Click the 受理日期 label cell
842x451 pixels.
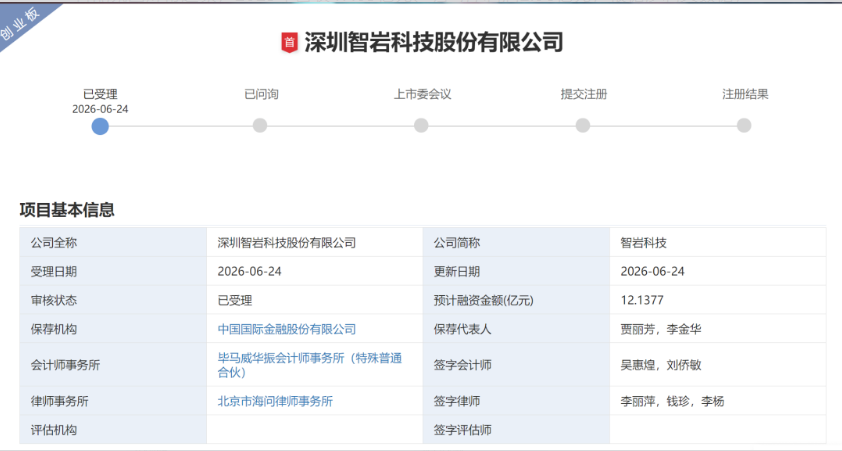(113, 271)
